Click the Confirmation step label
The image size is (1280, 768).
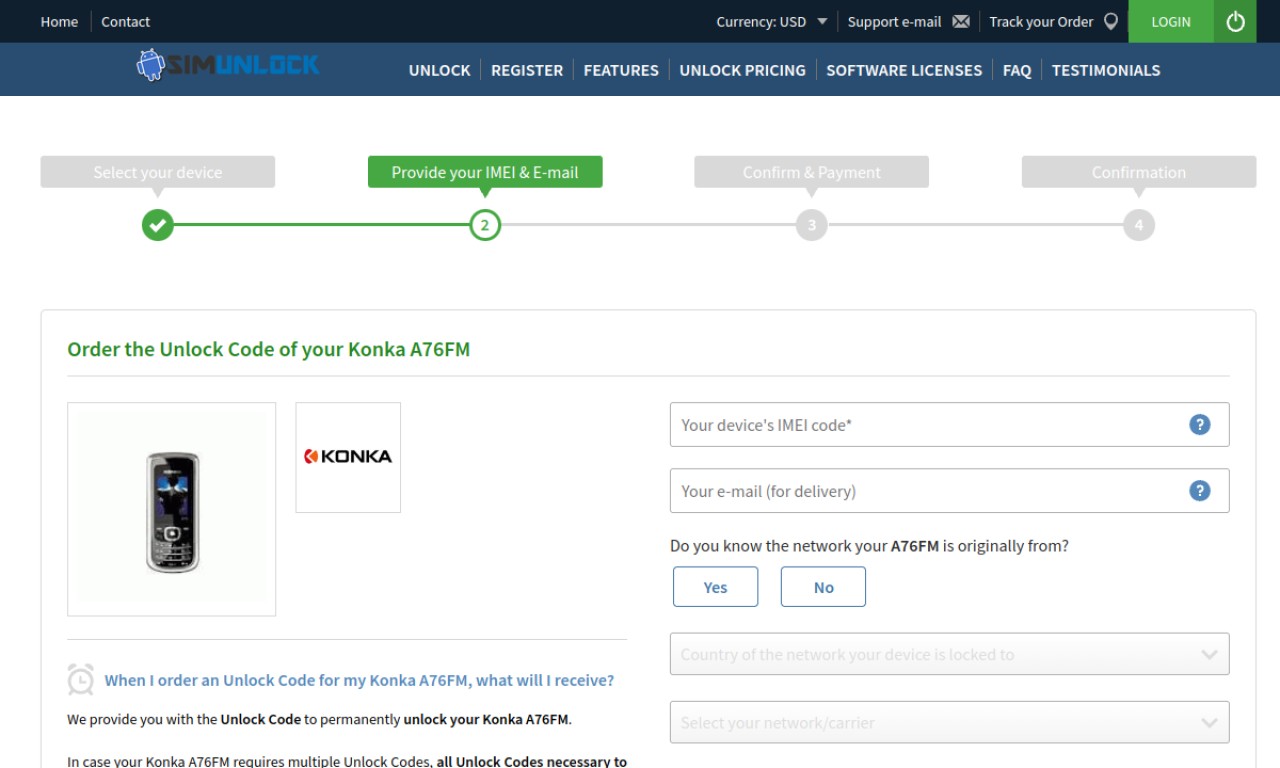[x=1139, y=172]
